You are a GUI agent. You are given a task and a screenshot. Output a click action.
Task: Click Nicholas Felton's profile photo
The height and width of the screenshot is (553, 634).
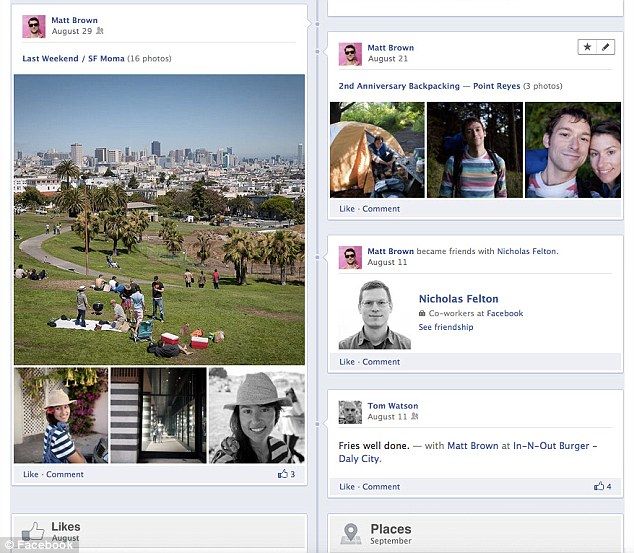[x=374, y=315]
